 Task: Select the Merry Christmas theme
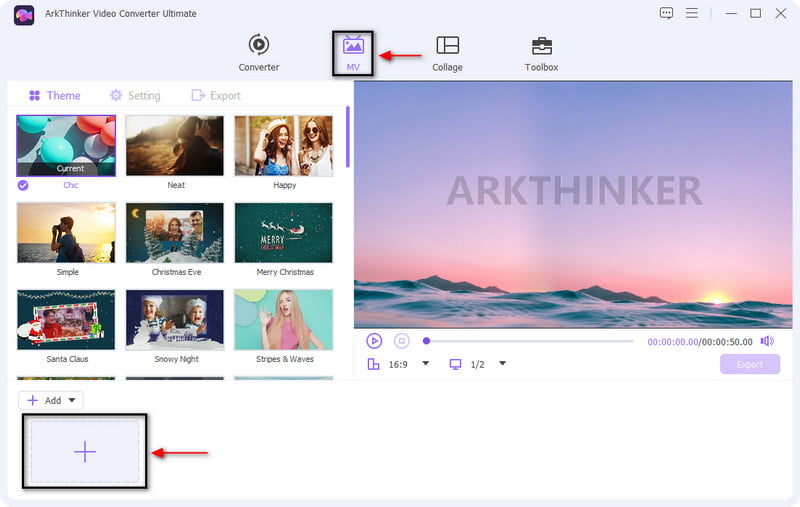coord(284,233)
